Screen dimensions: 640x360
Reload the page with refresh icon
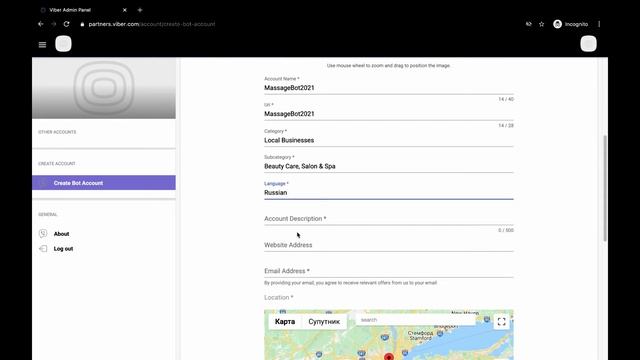pyautogui.click(x=67, y=24)
